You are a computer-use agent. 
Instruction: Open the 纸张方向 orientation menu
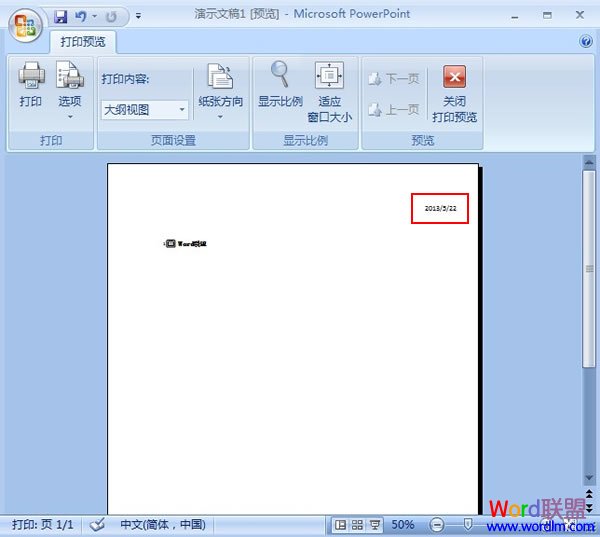(x=220, y=91)
